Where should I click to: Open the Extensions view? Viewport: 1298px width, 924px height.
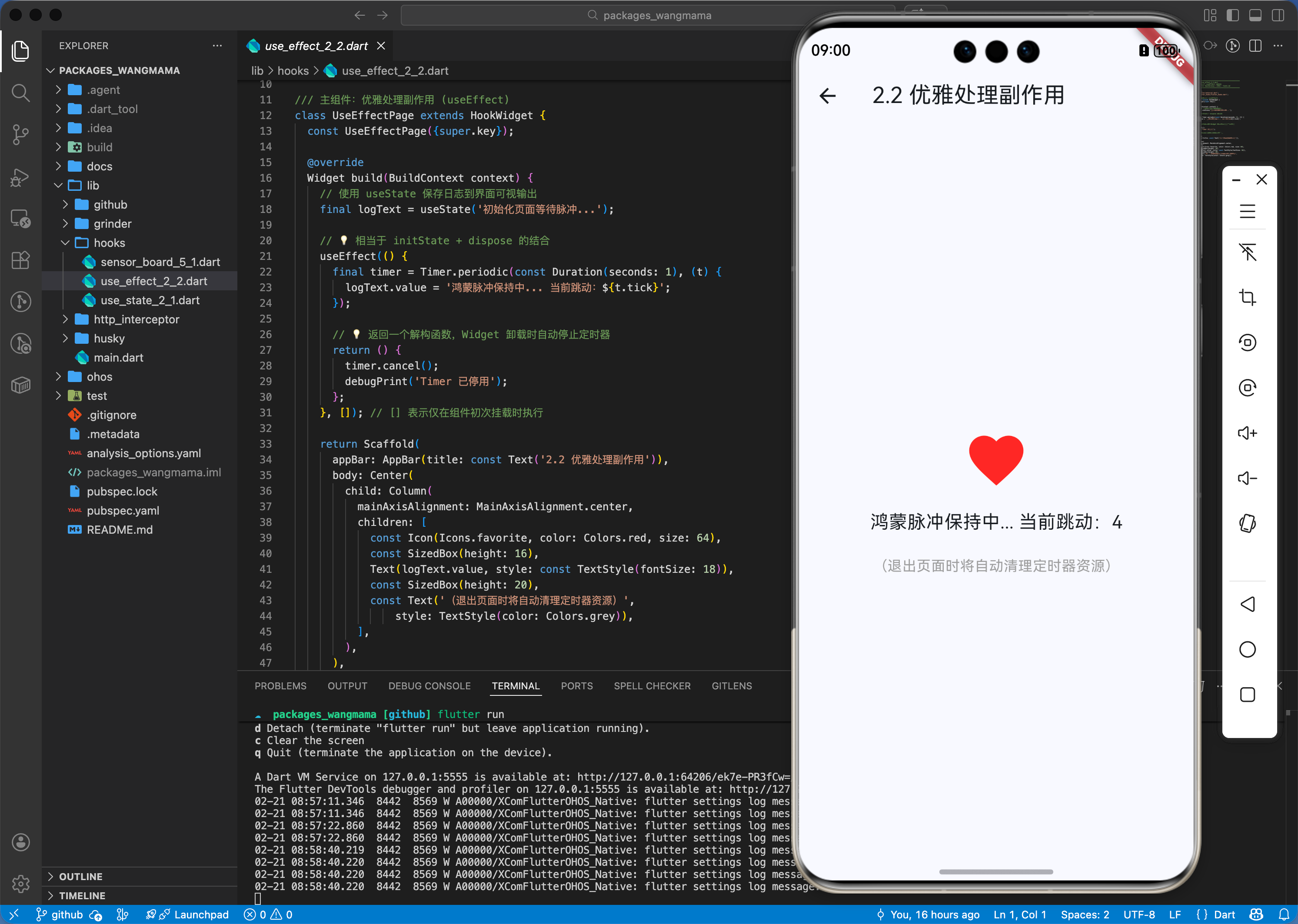20,260
